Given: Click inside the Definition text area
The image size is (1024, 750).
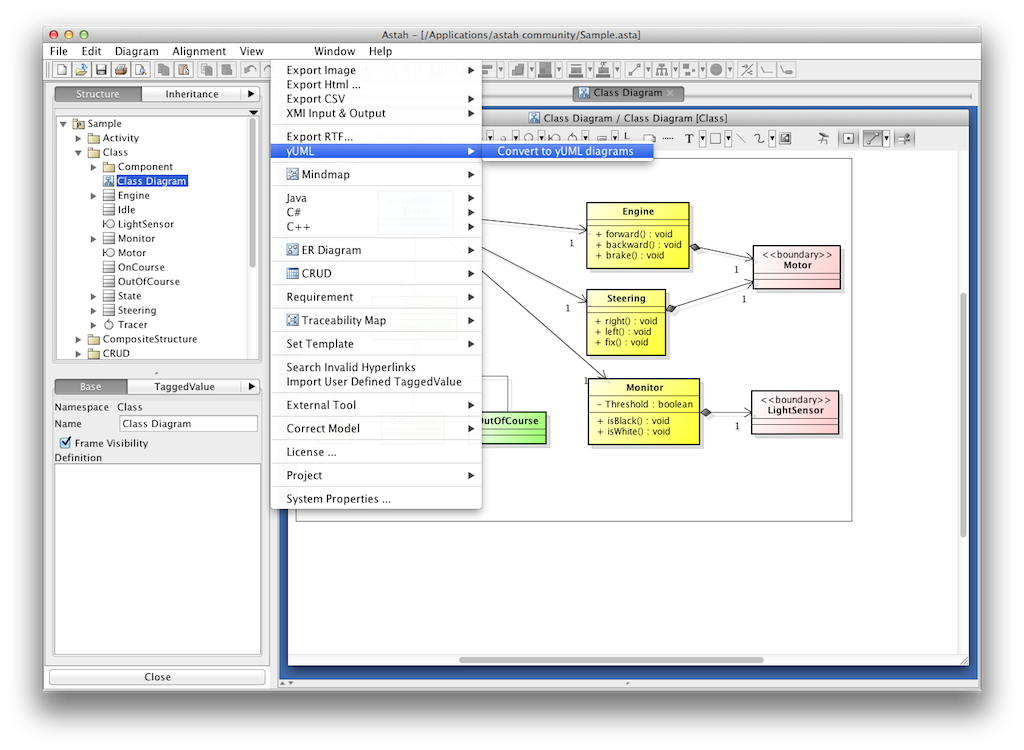Looking at the screenshot, I should click(x=157, y=559).
